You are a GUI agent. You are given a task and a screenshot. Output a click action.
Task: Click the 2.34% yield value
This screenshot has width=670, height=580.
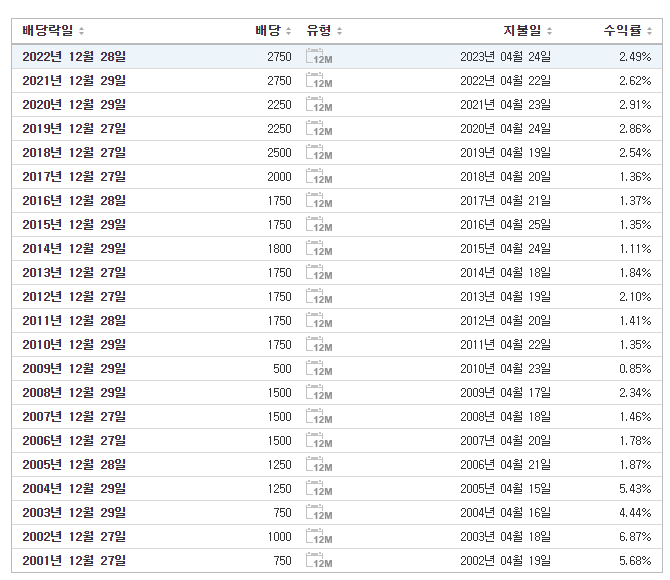635,393
